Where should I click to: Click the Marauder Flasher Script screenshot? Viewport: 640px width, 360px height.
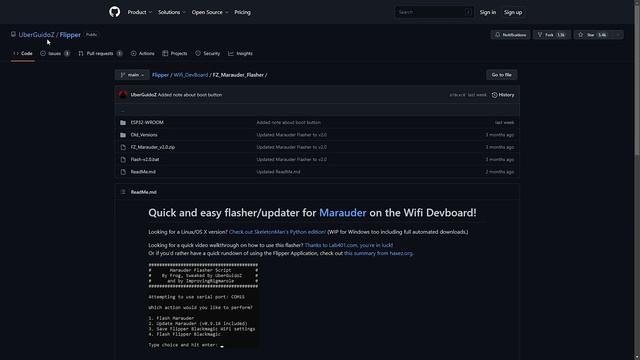tap(203, 305)
